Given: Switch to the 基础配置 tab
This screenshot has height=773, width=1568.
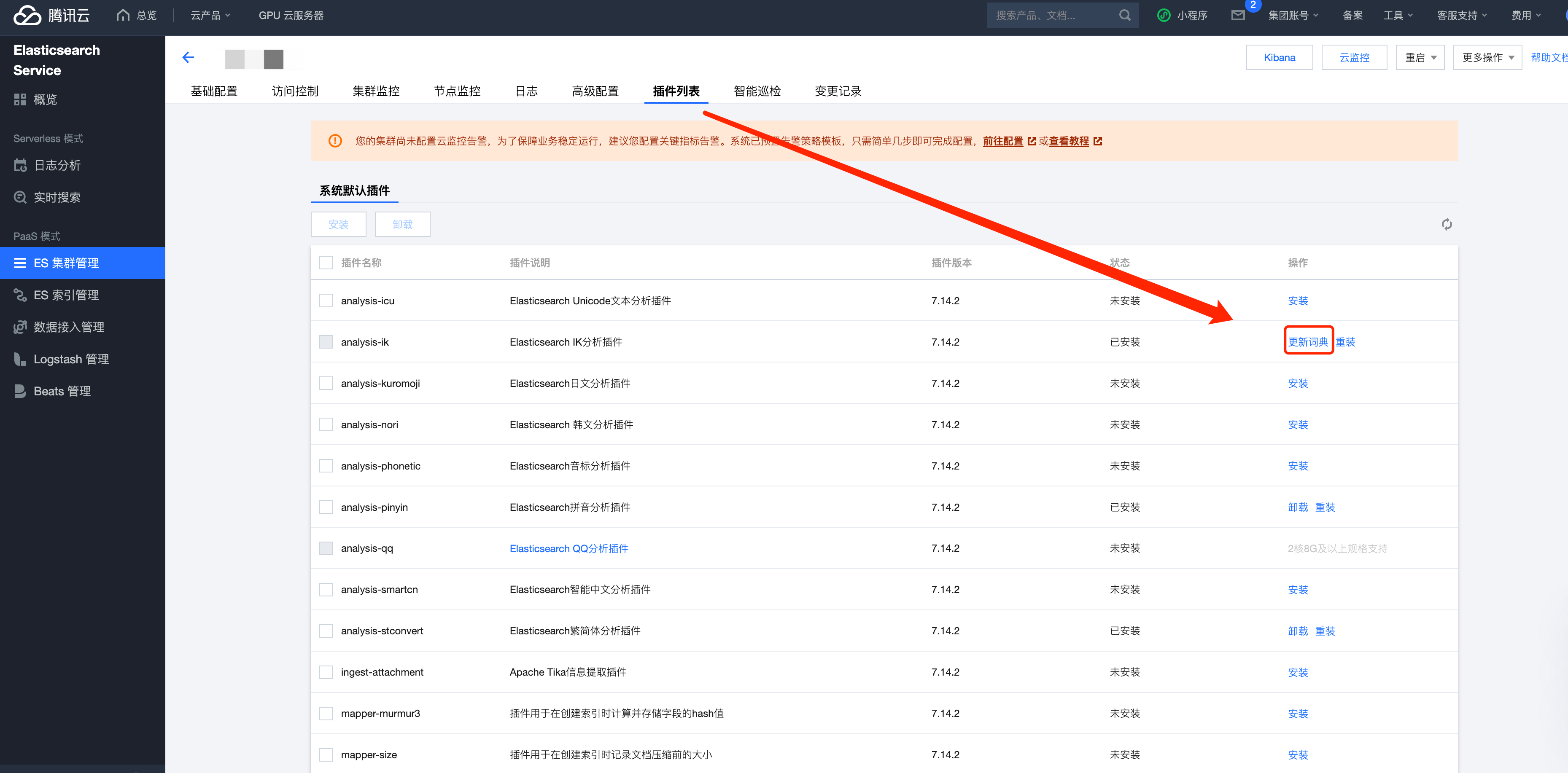Looking at the screenshot, I should [x=214, y=91].
